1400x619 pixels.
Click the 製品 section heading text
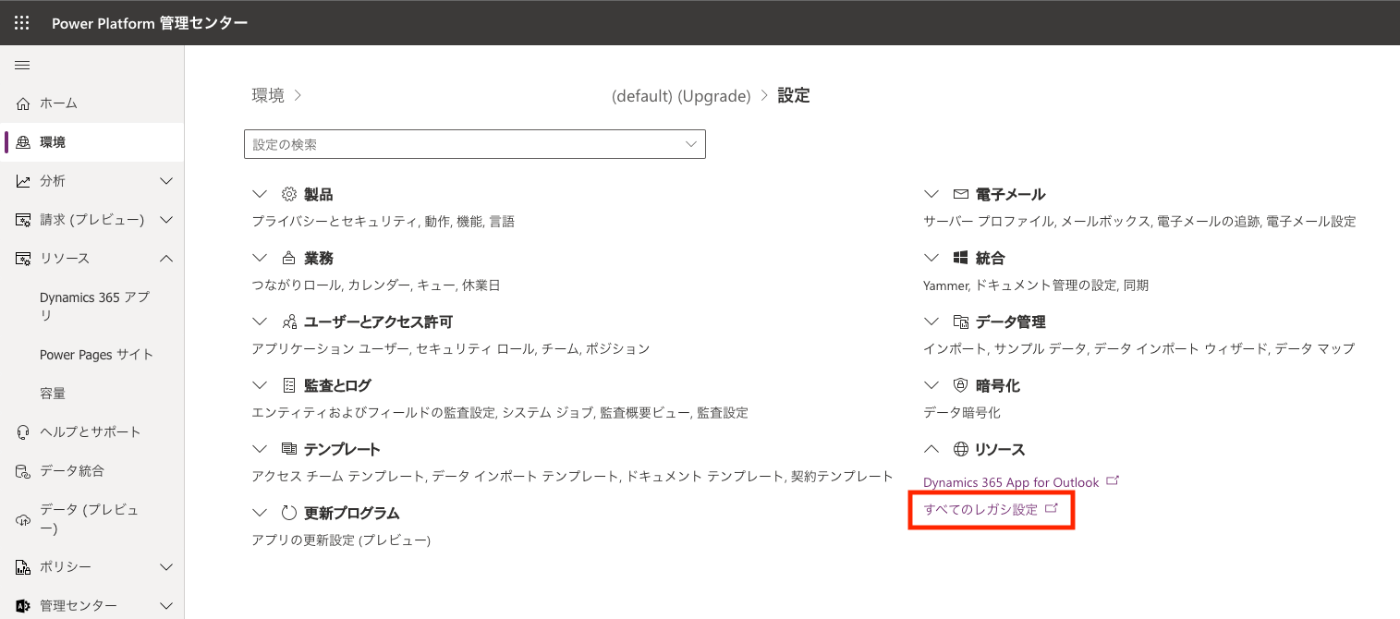(319, 194)
